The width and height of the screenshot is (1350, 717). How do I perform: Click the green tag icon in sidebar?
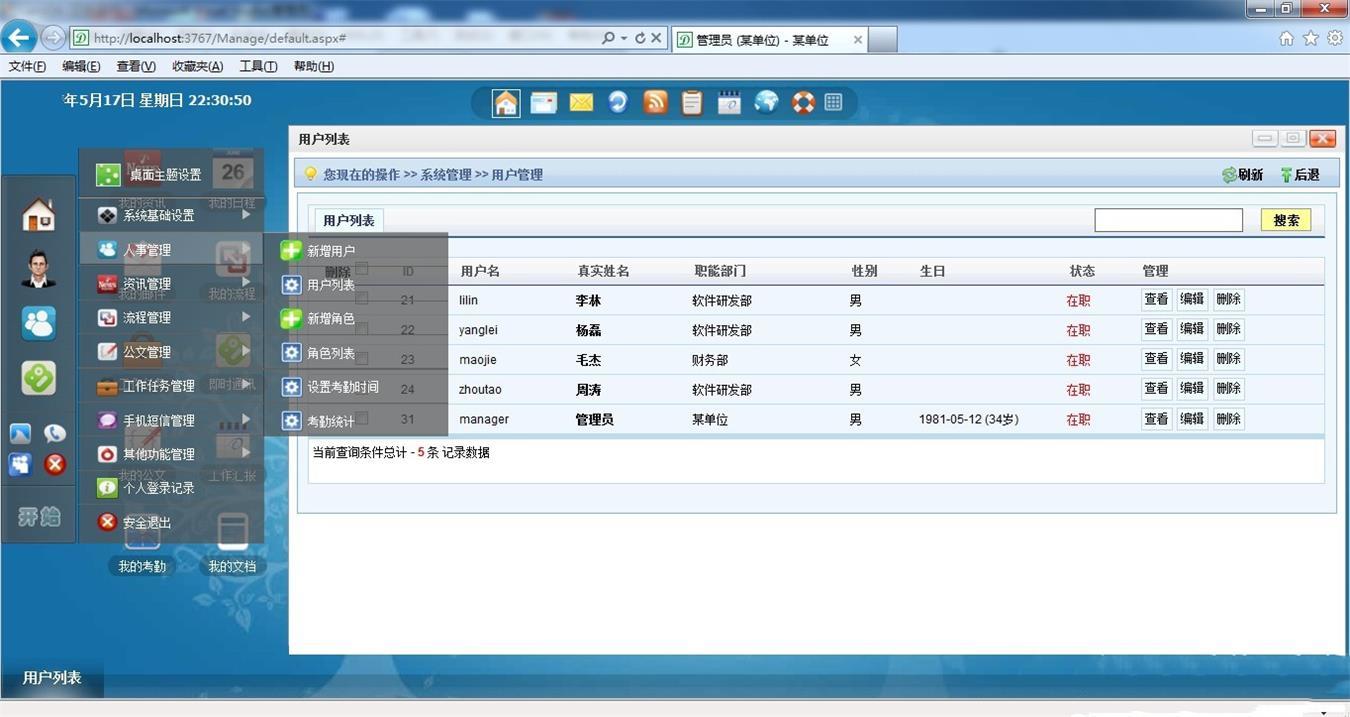39,377
